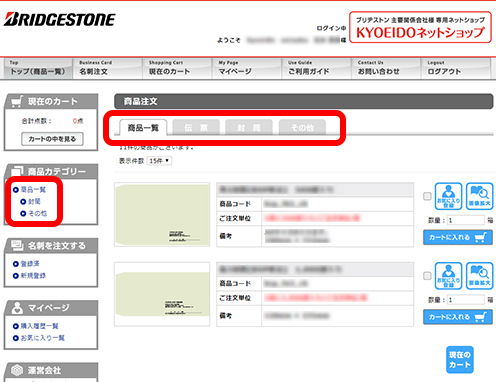Click floating 現在のカート button
Screen dimensions: 496x382
460,360
